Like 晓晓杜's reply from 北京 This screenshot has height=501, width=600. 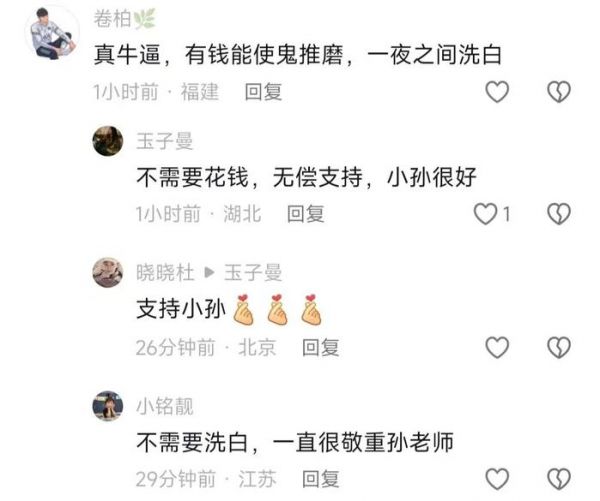[497, 348]
